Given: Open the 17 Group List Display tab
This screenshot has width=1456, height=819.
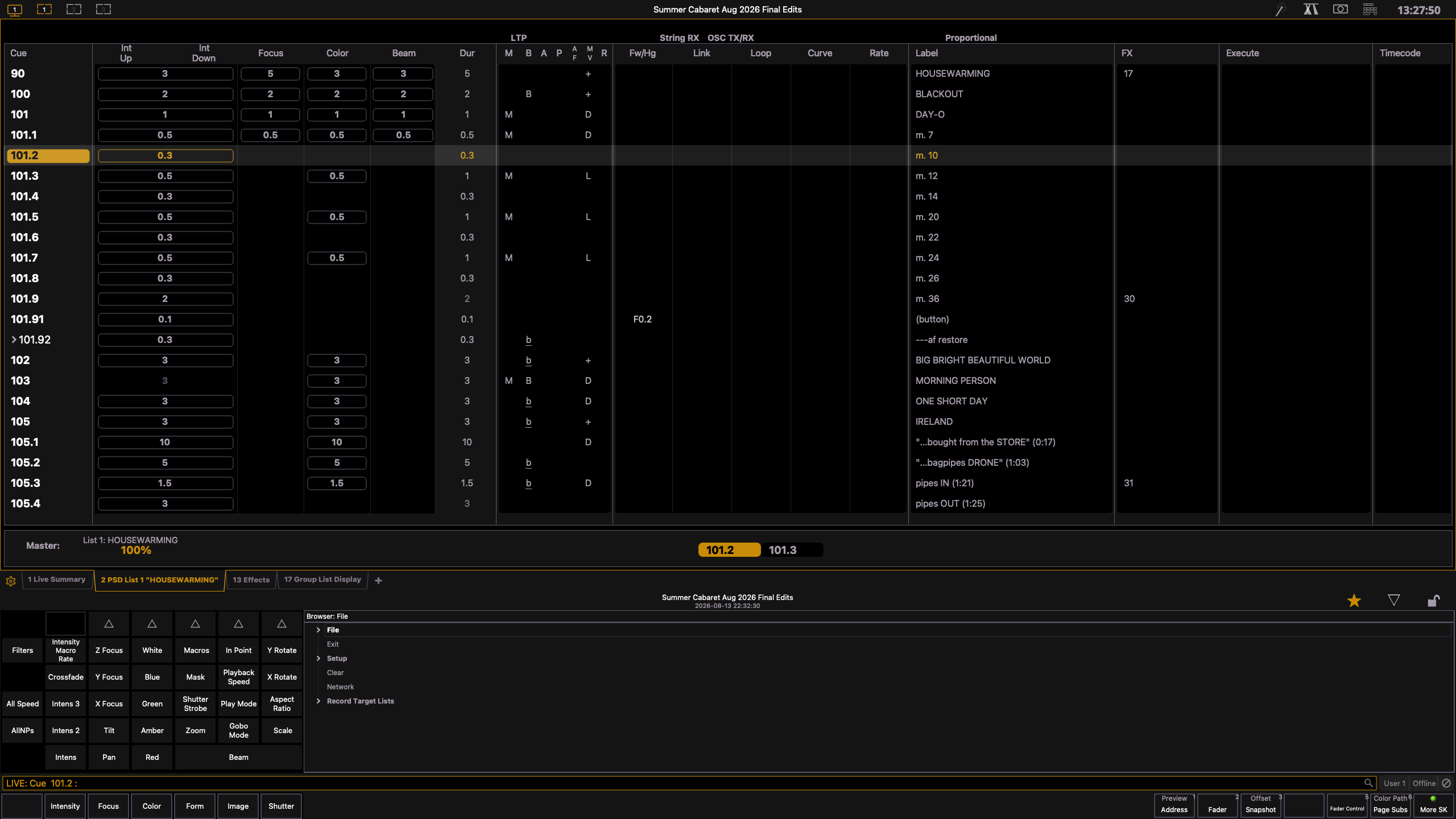Looking at the screenshot, I should 322,580.
